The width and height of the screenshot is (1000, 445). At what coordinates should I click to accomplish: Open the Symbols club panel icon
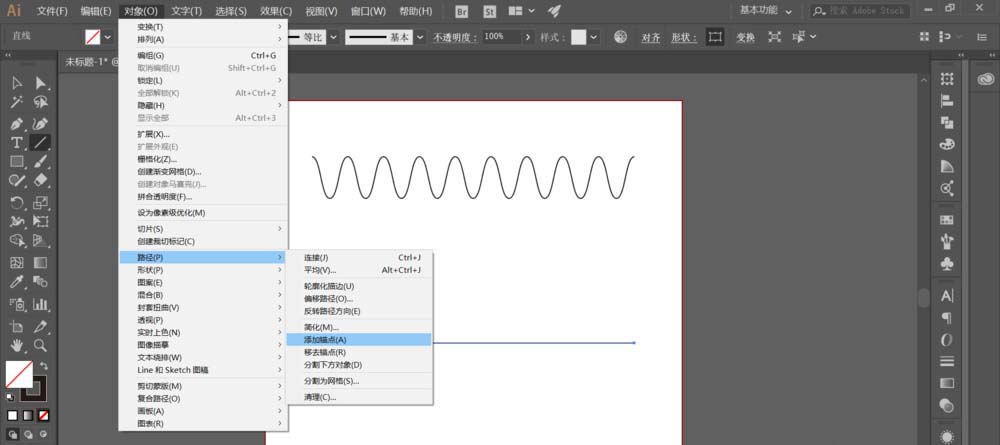(947, 263)
